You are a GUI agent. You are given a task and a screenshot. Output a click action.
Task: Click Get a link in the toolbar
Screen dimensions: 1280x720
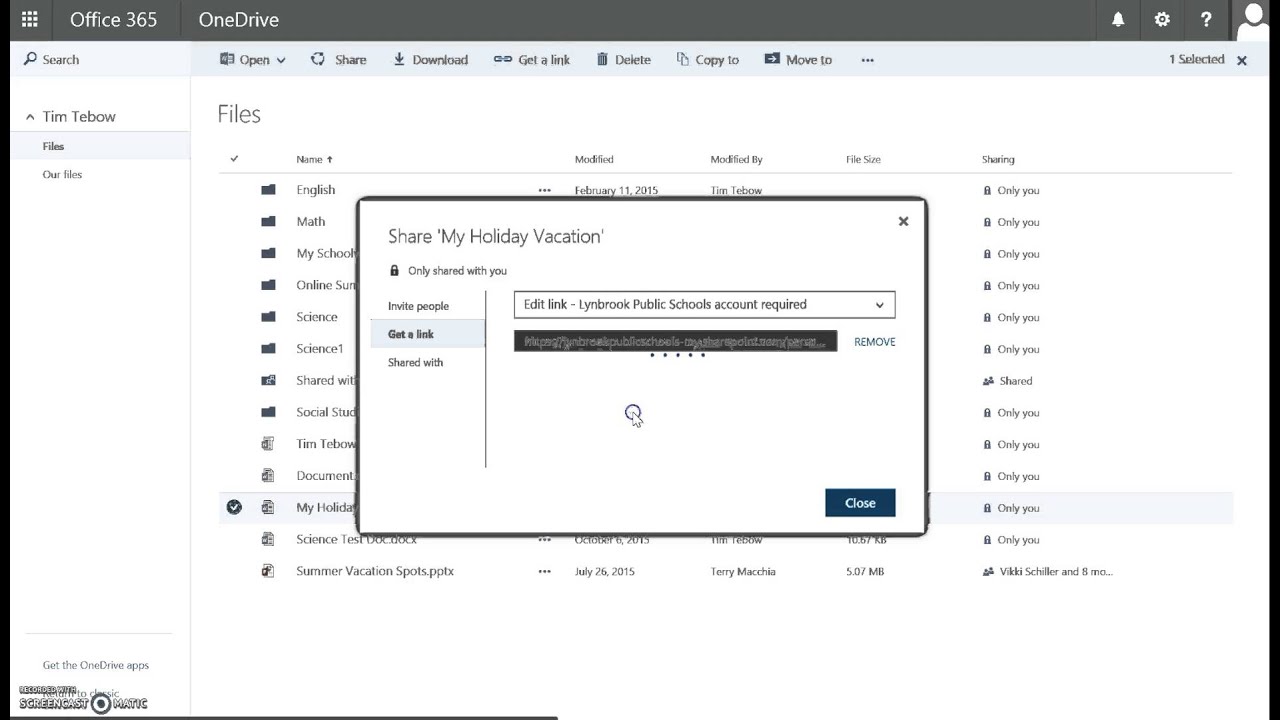(x=532, y=60)
